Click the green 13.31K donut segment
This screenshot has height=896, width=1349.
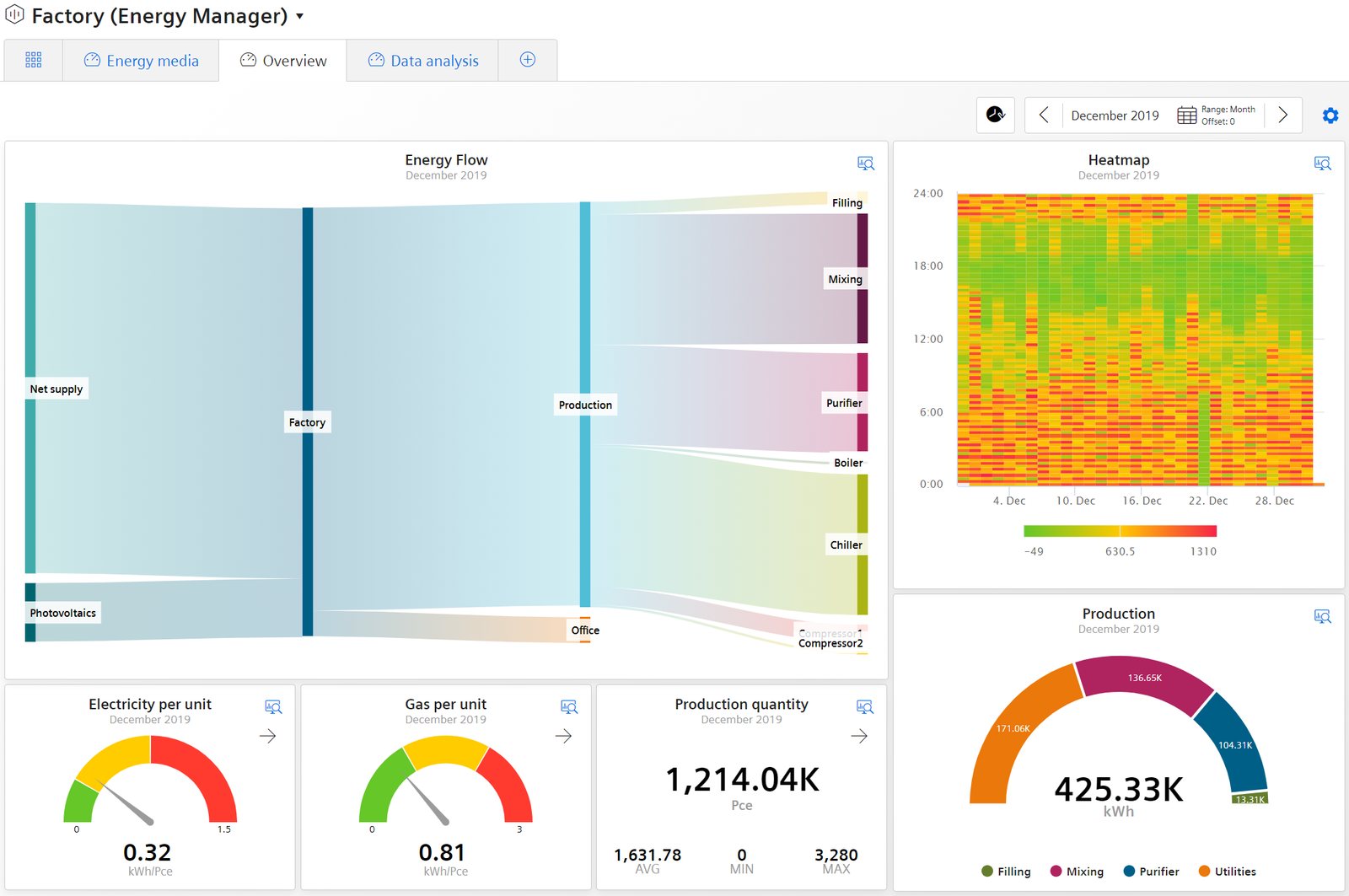pos(1250,798)
